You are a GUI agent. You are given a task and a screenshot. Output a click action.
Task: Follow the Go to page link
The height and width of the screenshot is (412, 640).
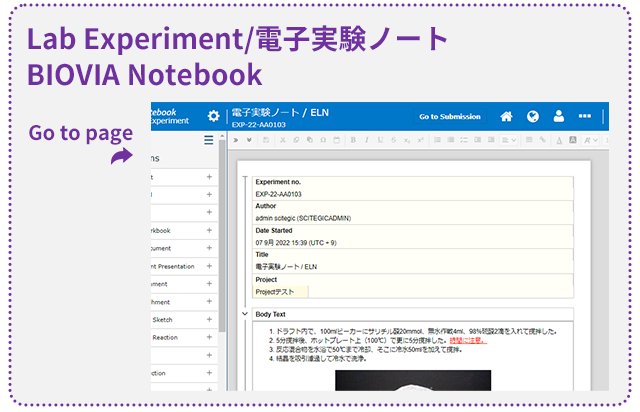pyautogui.click(x=81, y=133)
